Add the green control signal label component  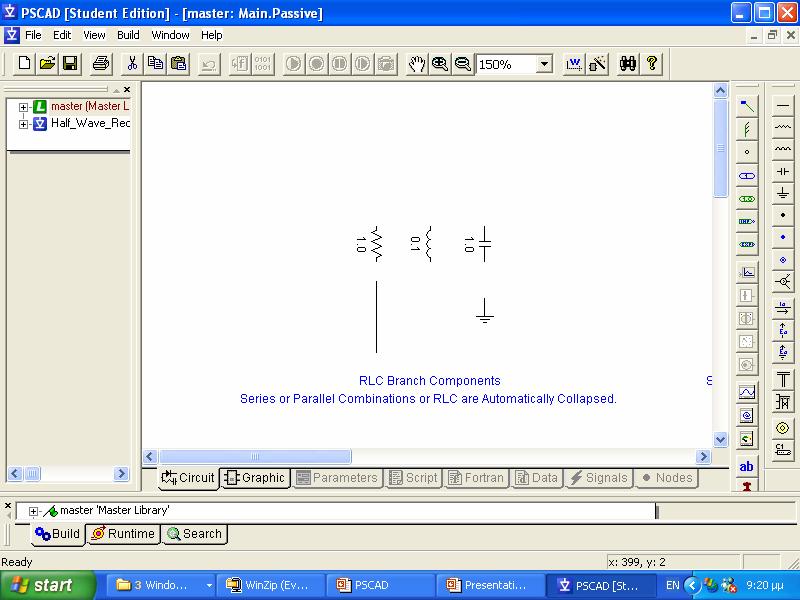coord(746,199)
